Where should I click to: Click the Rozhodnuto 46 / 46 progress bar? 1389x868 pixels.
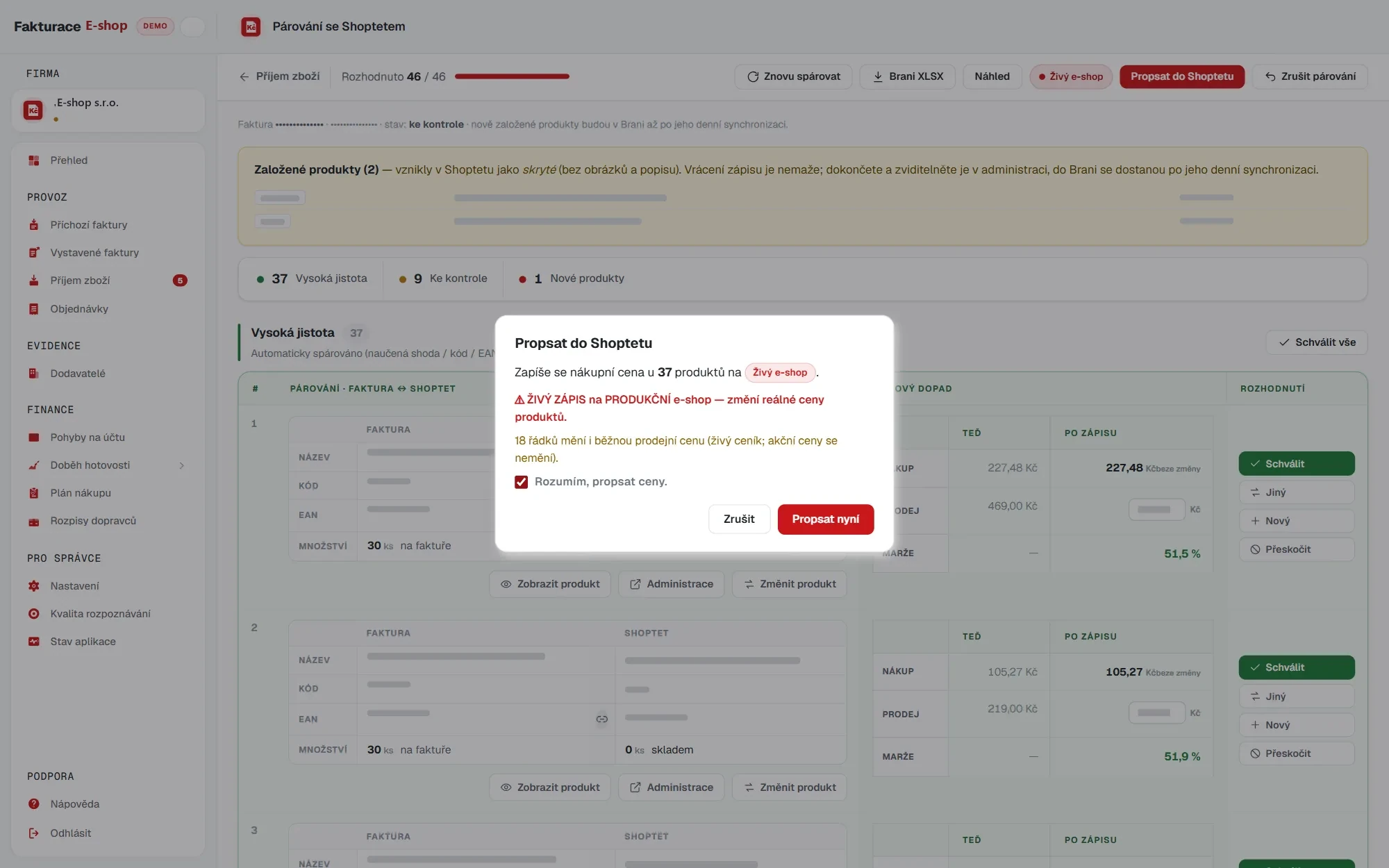coord(512,76)
